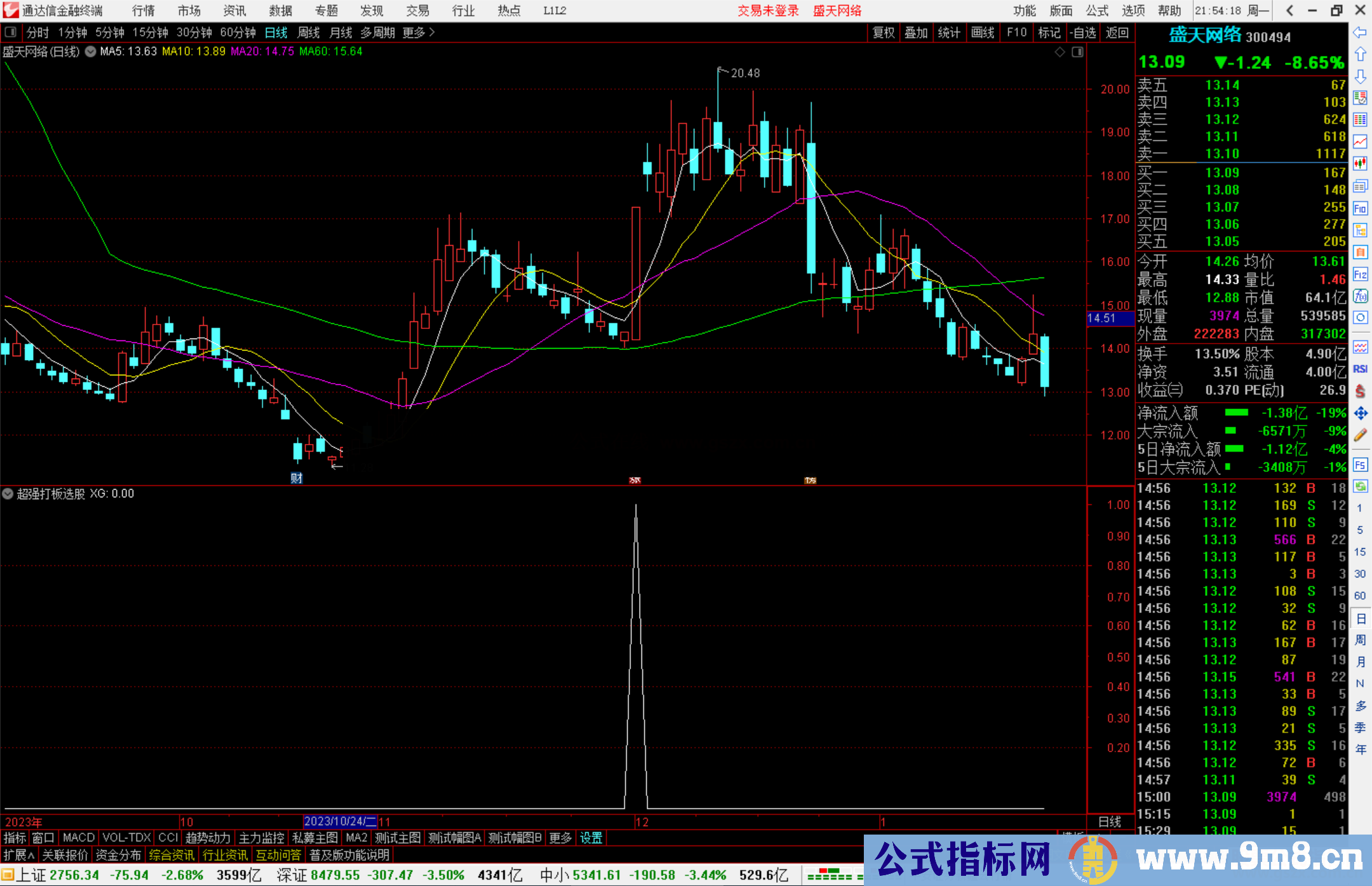Click the F10 company info sidebar icon
This screenshot has width=1372, height=886.
tap(1360, 208)
